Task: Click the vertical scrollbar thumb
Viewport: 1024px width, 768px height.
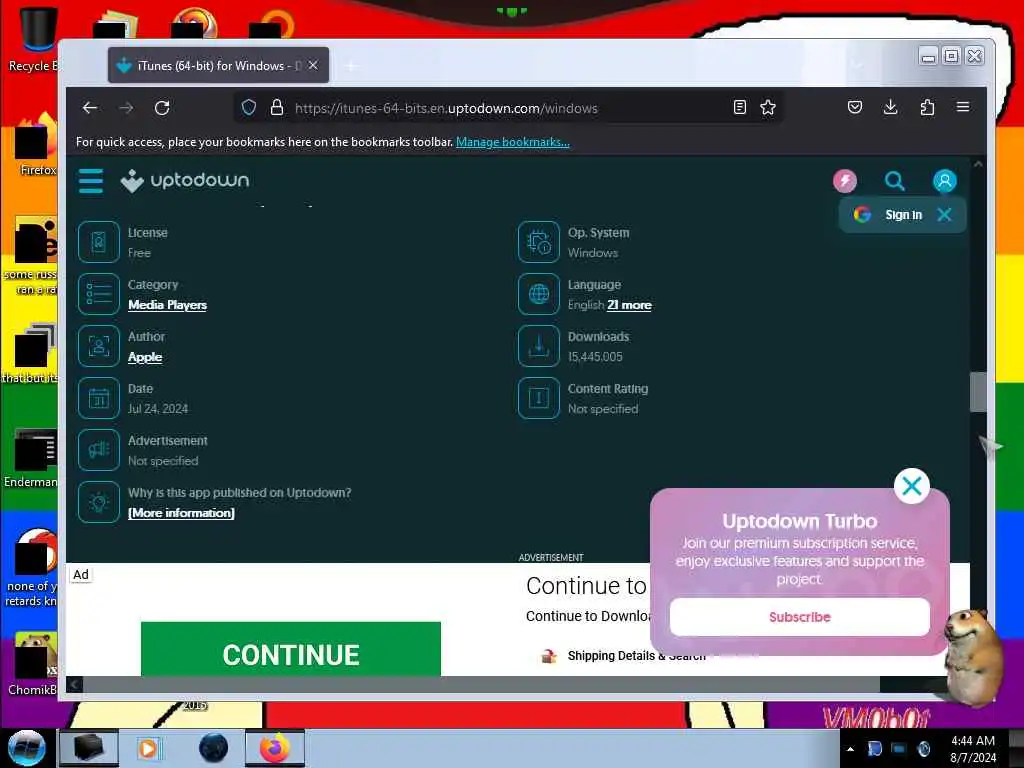Action: (x=978, y=392)
